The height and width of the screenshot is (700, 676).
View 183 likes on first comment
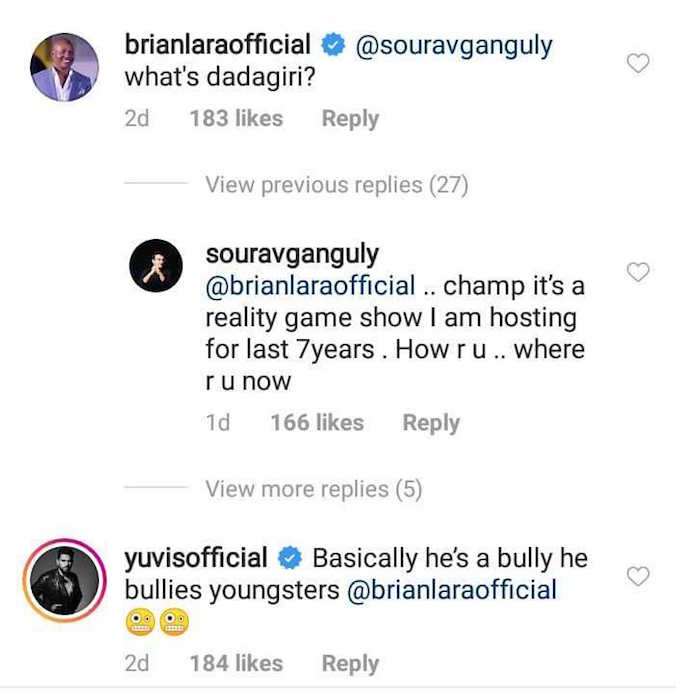point(236,119)
